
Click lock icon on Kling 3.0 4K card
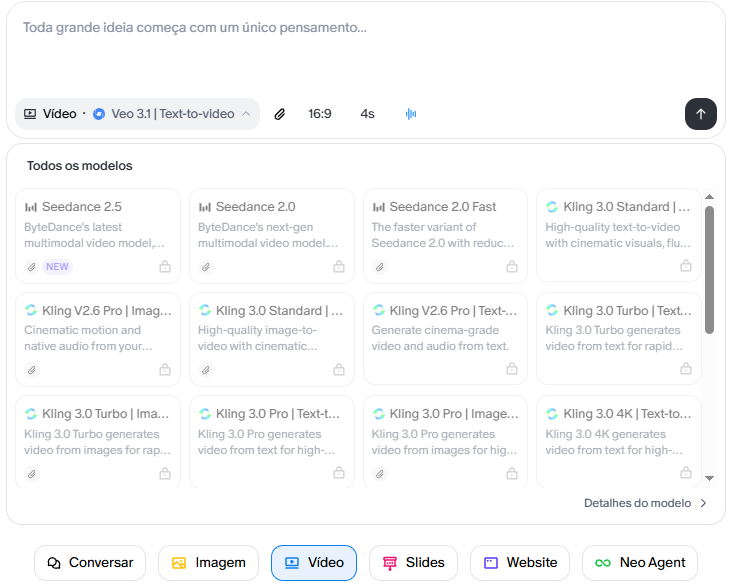pyautogui.click(x=686, y=472)
